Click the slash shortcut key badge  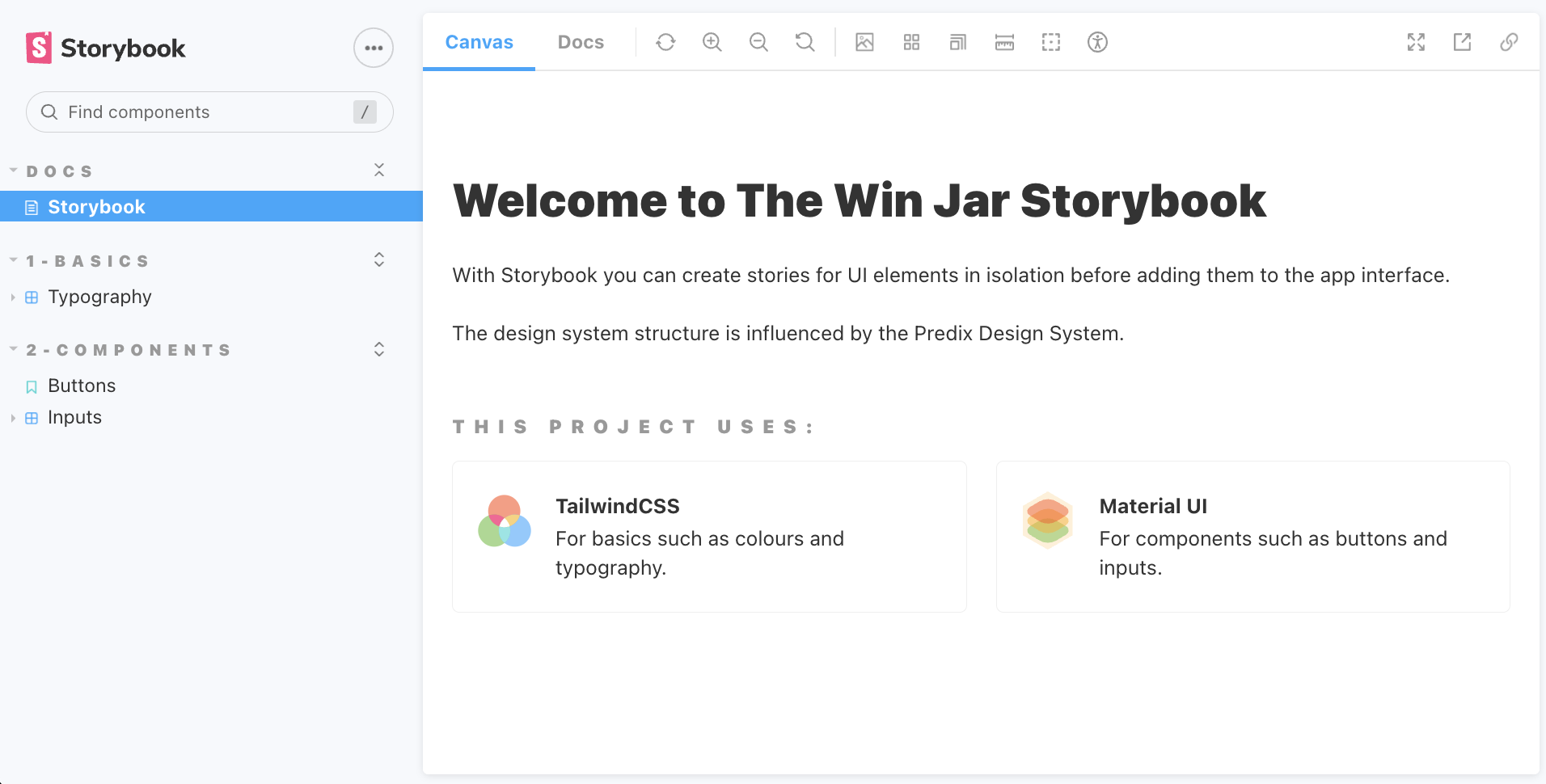365,112
